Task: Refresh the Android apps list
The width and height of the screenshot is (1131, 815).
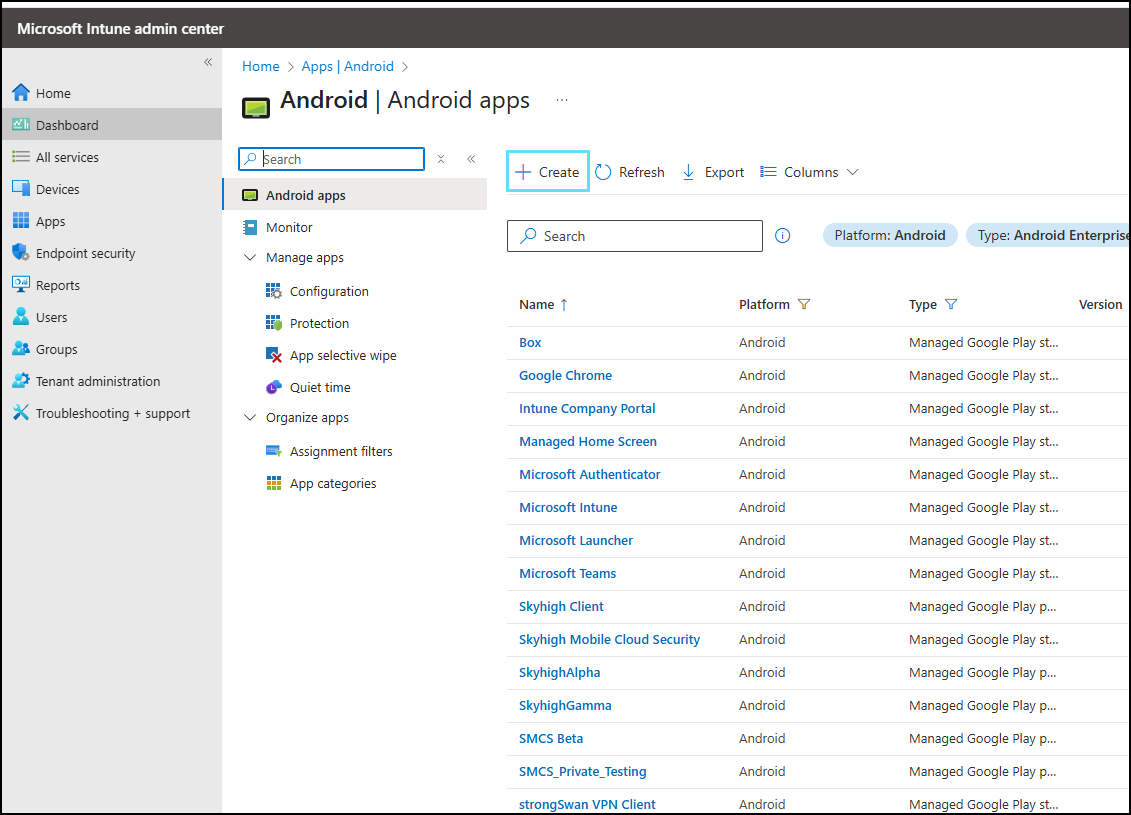Action: click(x=630, y=172)
